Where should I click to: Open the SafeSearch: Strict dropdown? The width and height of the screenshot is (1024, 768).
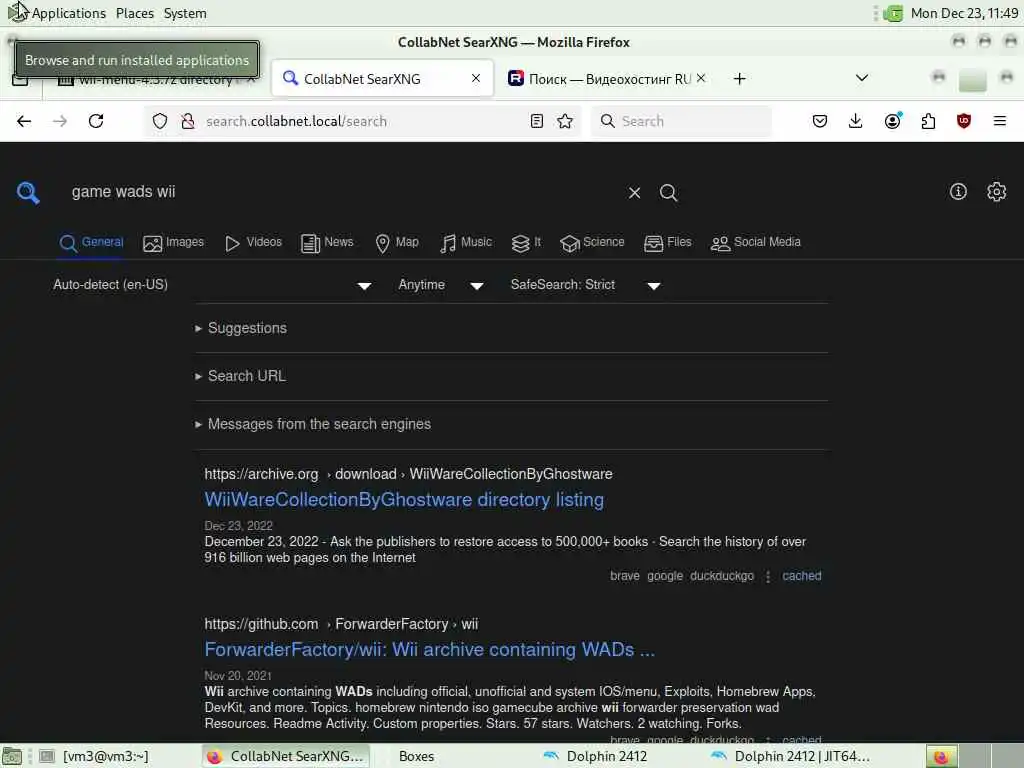[x=586, y=285]
